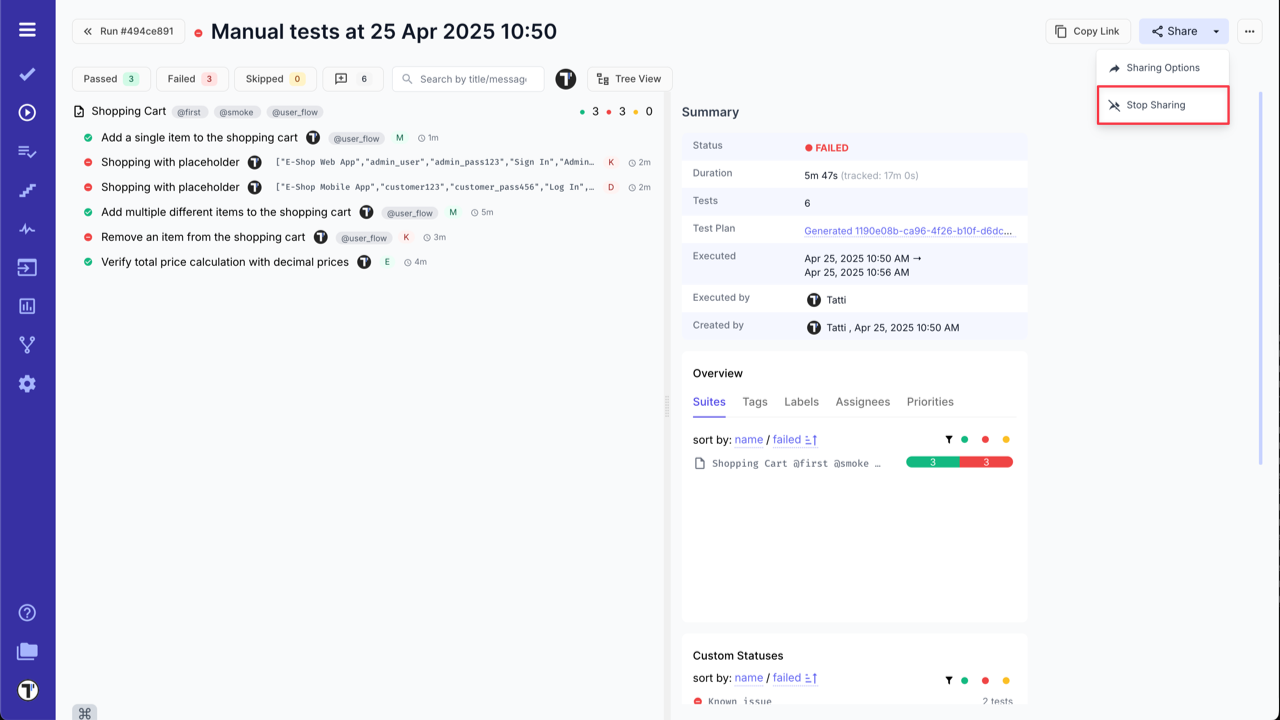Open the filter funnel in the Overview panel

coord(949,438)
